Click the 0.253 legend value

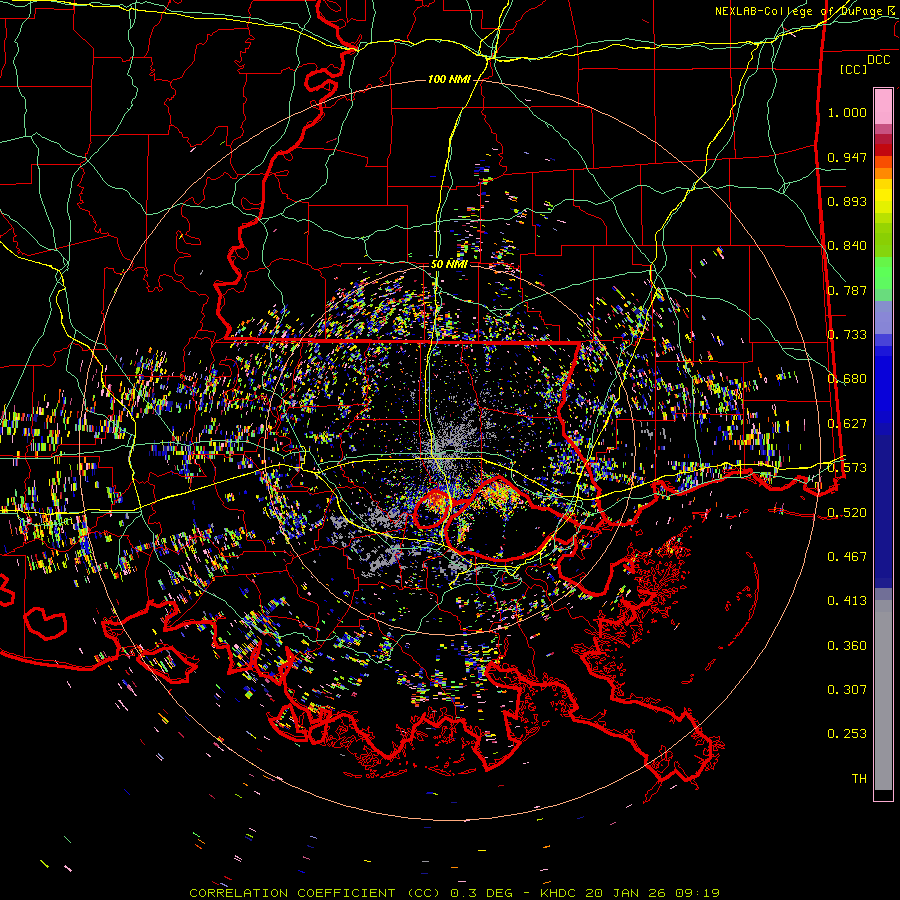[x=847, y=734]
